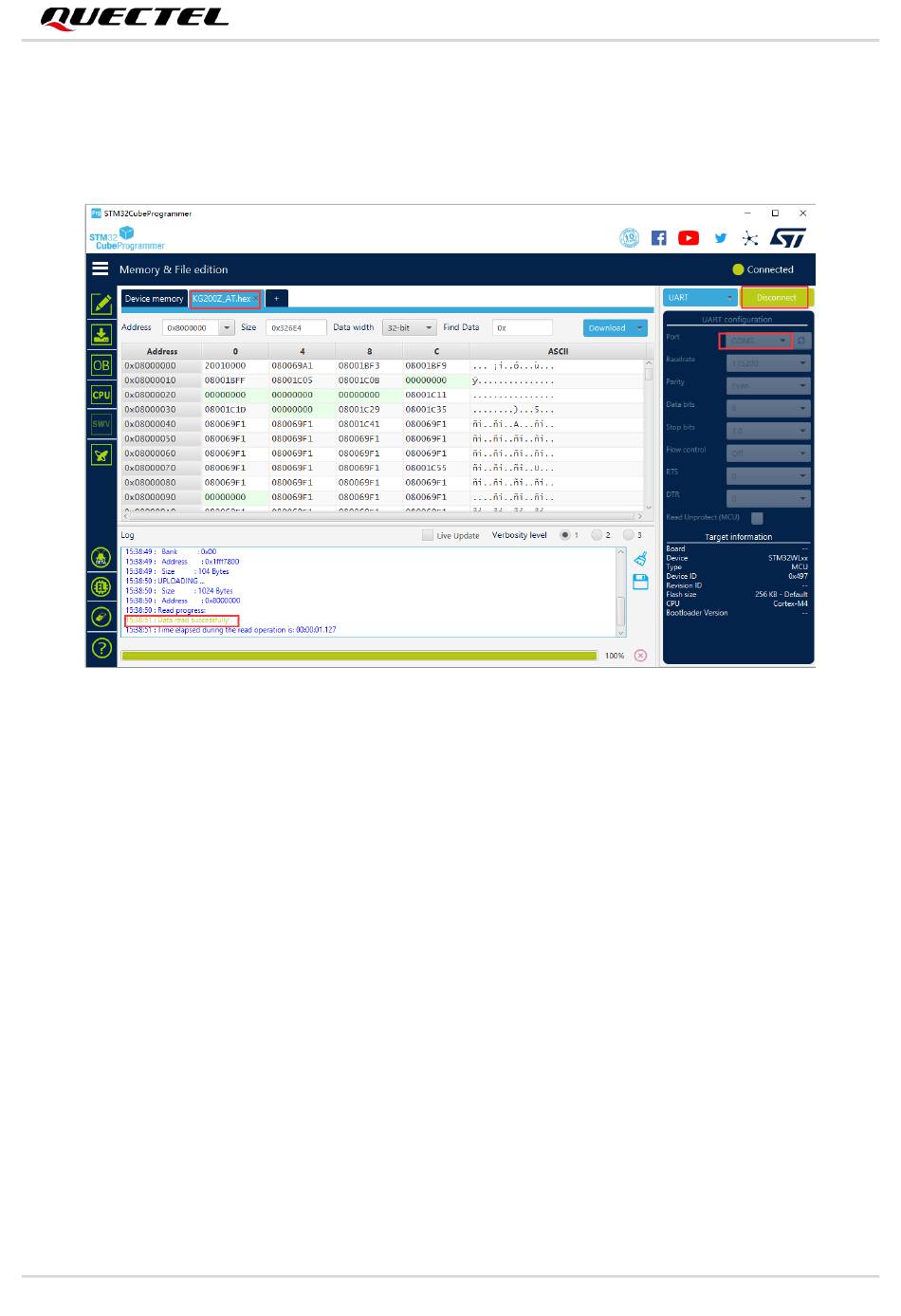Open the SWV viewer panel
The image size is (901, 1316).
(101, 424)
